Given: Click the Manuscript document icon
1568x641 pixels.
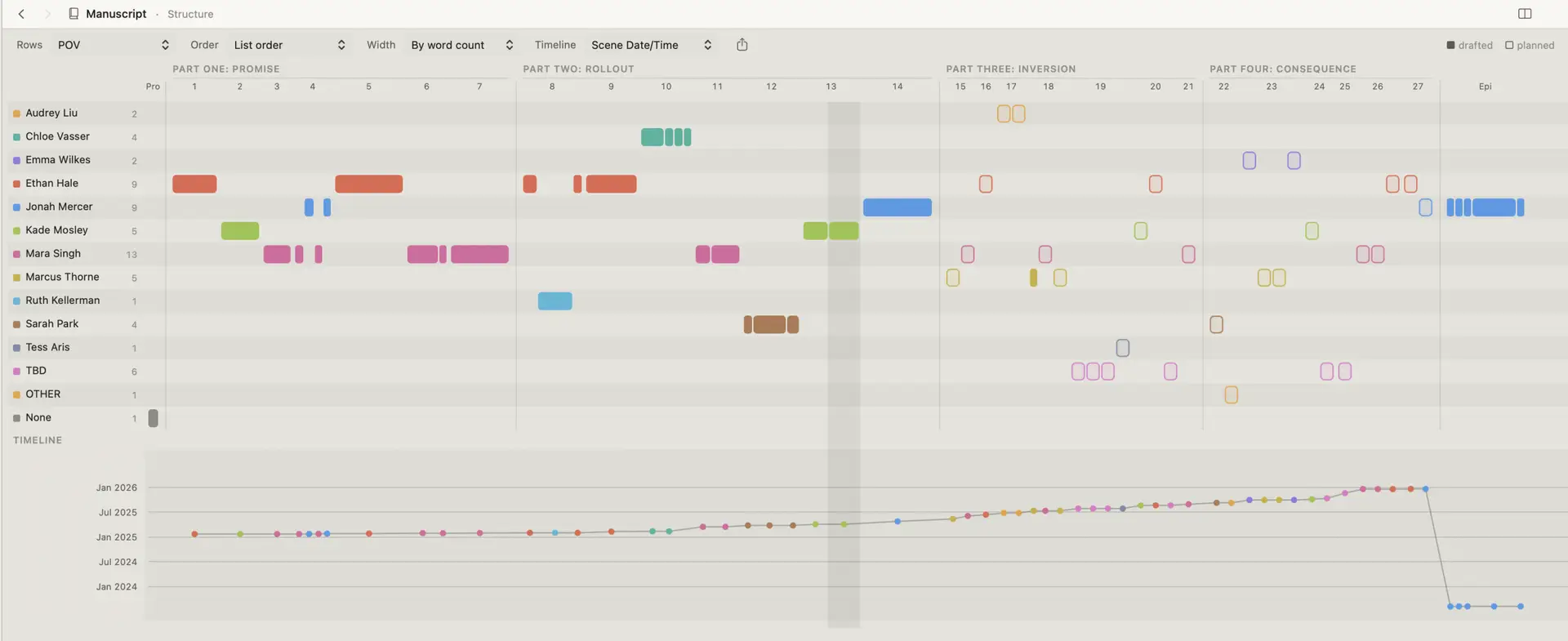Looking at the screenshot, I should [73, 14].
